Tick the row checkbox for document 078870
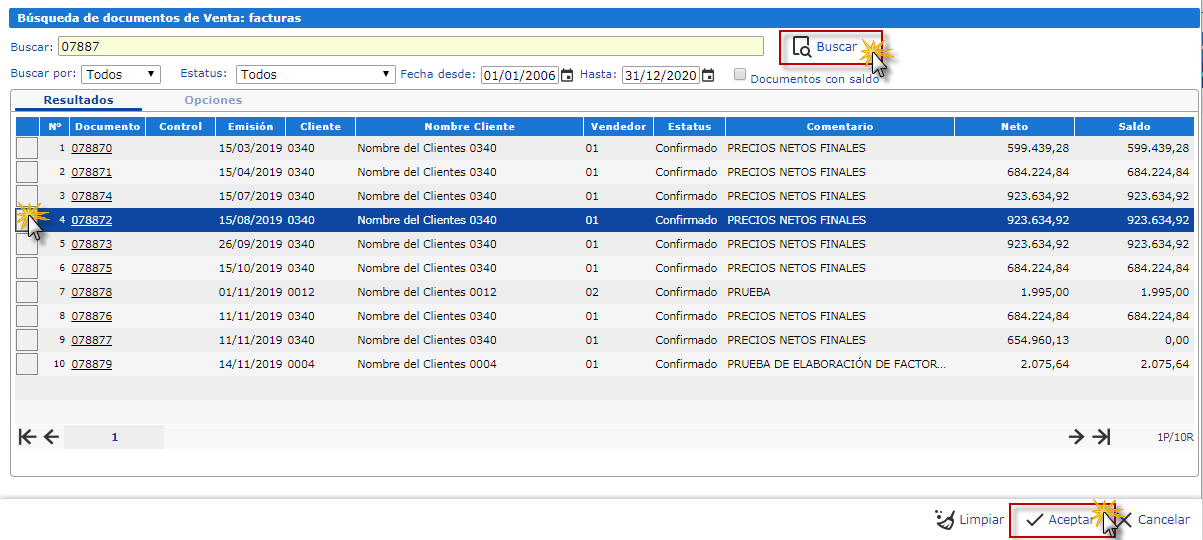1203x540 pixels. point(27,148)
